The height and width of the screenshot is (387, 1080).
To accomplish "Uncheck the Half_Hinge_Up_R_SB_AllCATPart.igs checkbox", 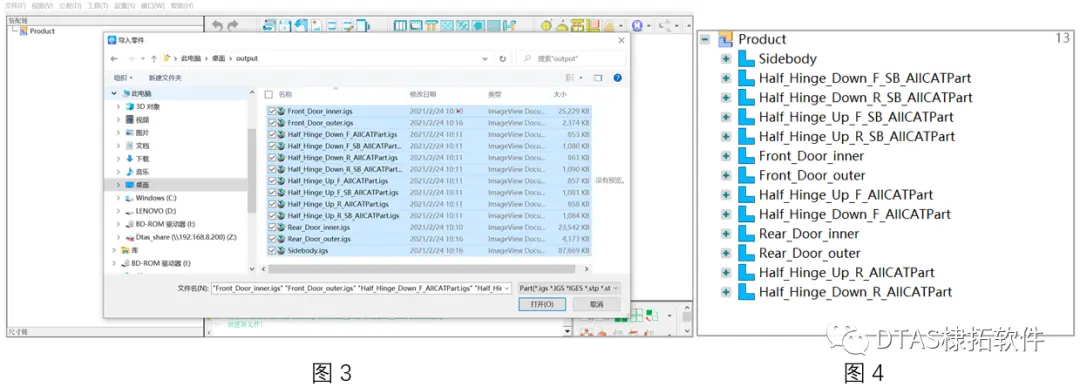I will click(x=273, y=216).
